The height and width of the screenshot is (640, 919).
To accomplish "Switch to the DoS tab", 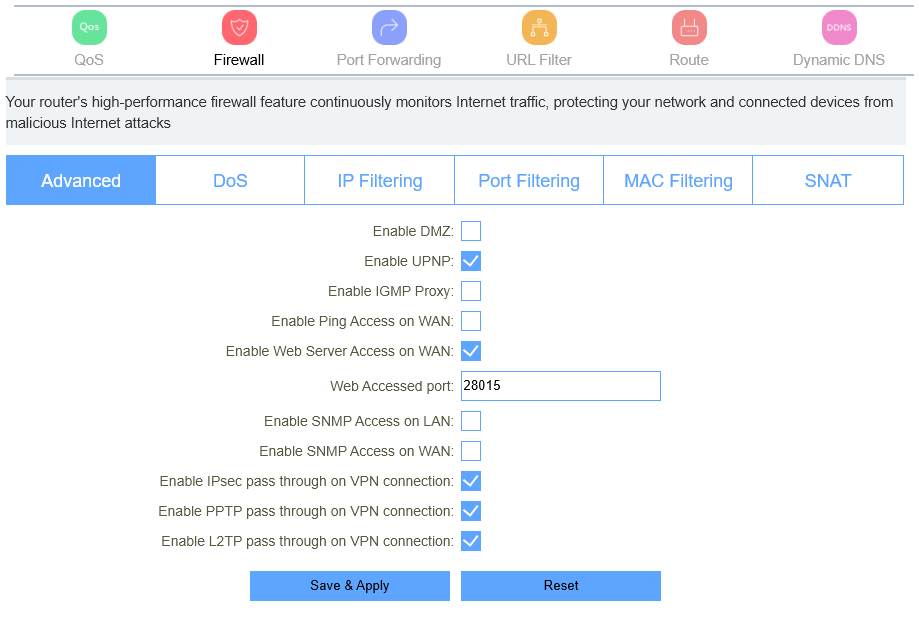I will point(230,181).
